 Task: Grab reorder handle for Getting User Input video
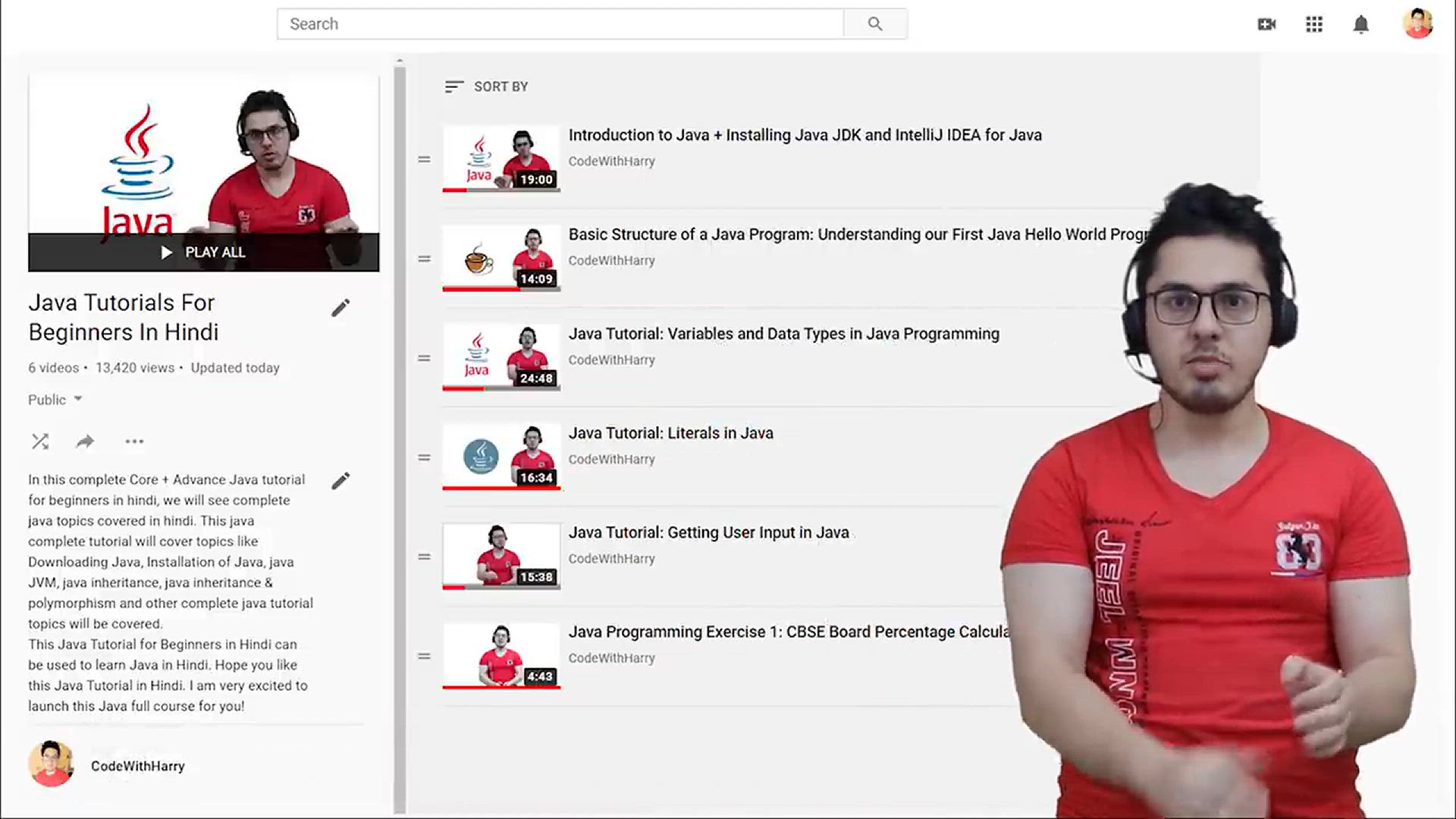coord(425,557)
